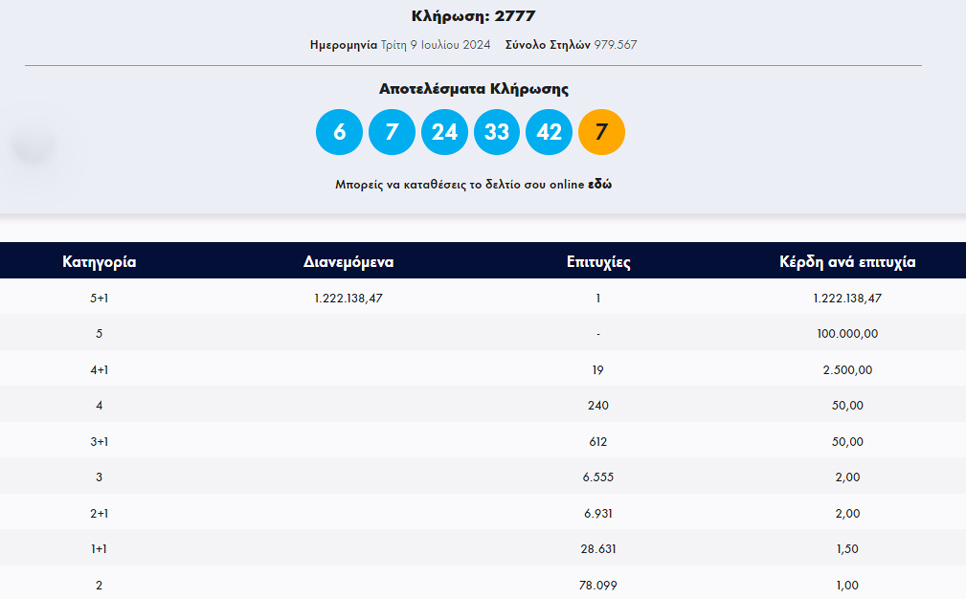Click the 6.555 winners count cell
The image size is (966, 599).
pos(598,477)
